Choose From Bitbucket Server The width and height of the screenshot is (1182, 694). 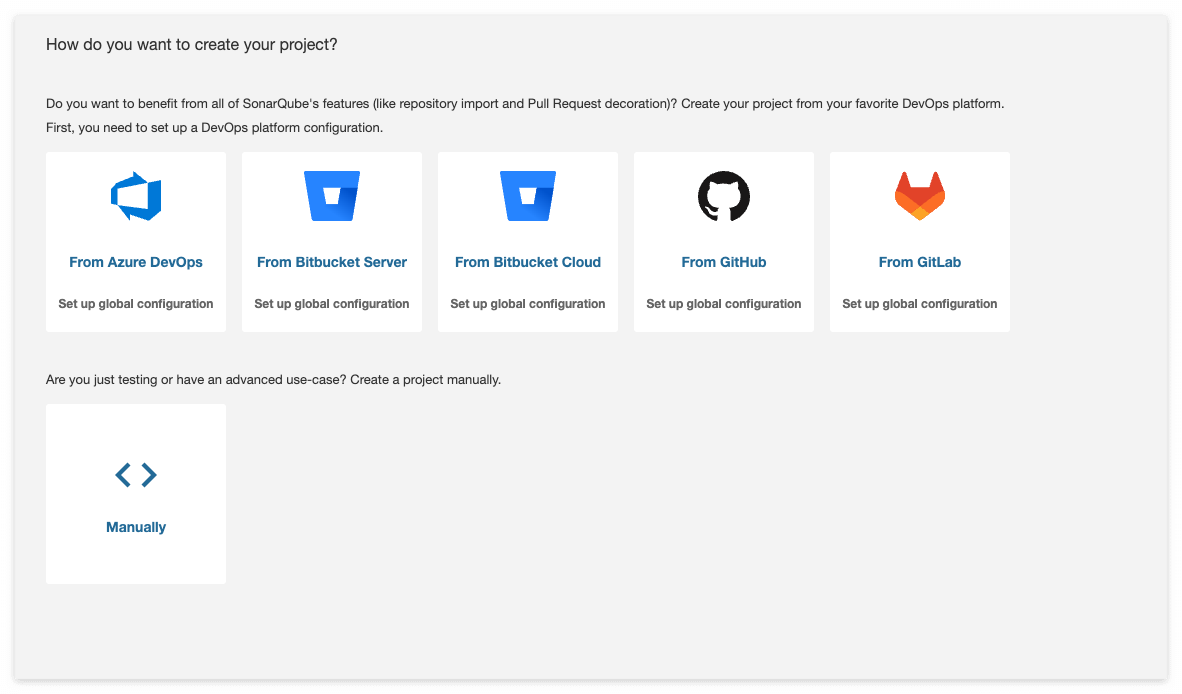pos(332,262)
